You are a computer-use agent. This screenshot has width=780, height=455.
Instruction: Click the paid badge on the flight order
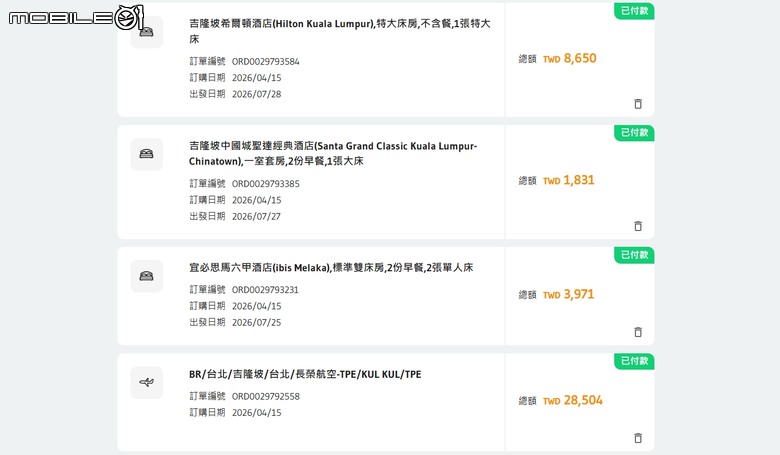[634, 361]
